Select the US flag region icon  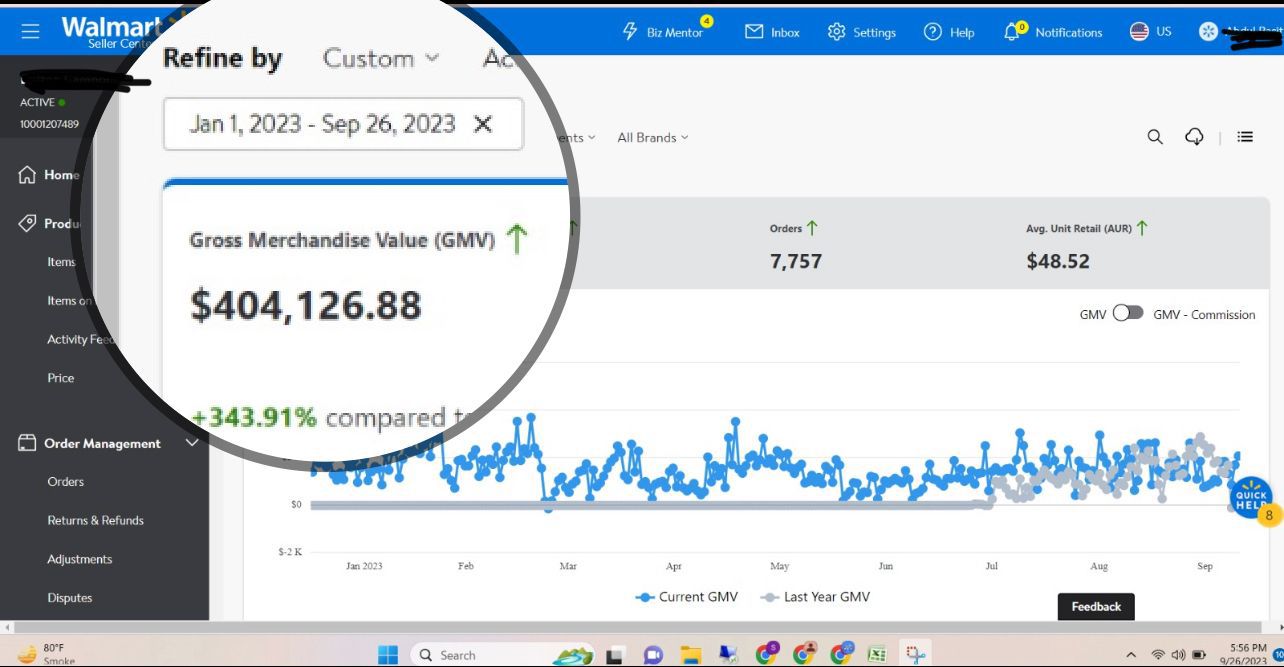(1139, 32)
